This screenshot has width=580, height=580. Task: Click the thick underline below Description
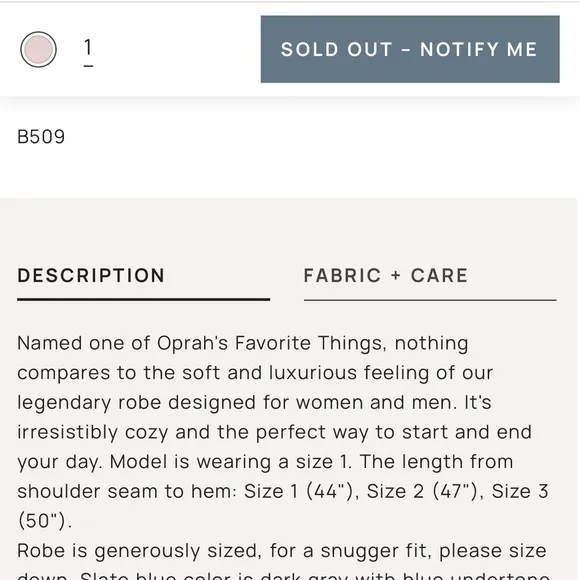pyautogui.click(x=144, y=300)
